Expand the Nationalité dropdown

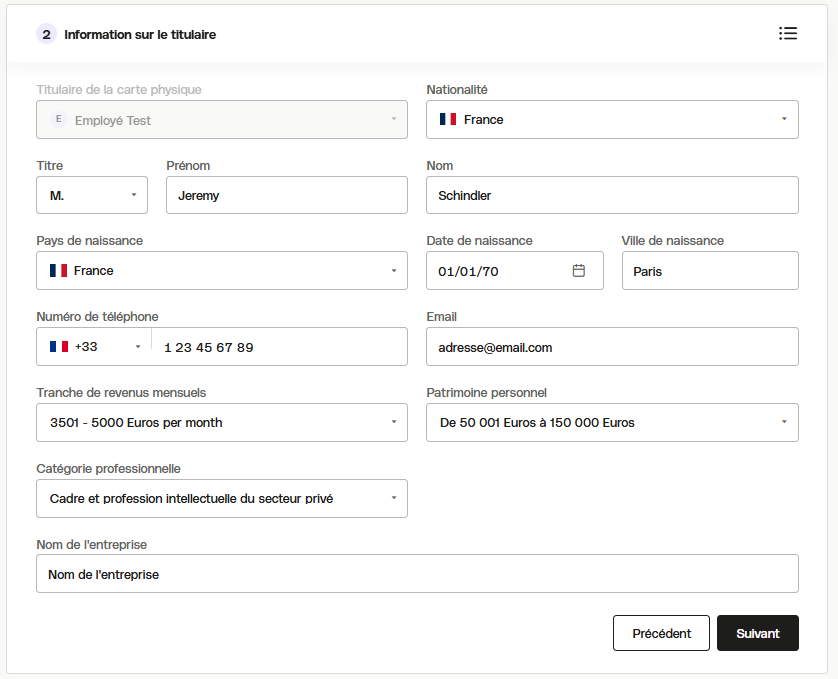click(612, 119)
